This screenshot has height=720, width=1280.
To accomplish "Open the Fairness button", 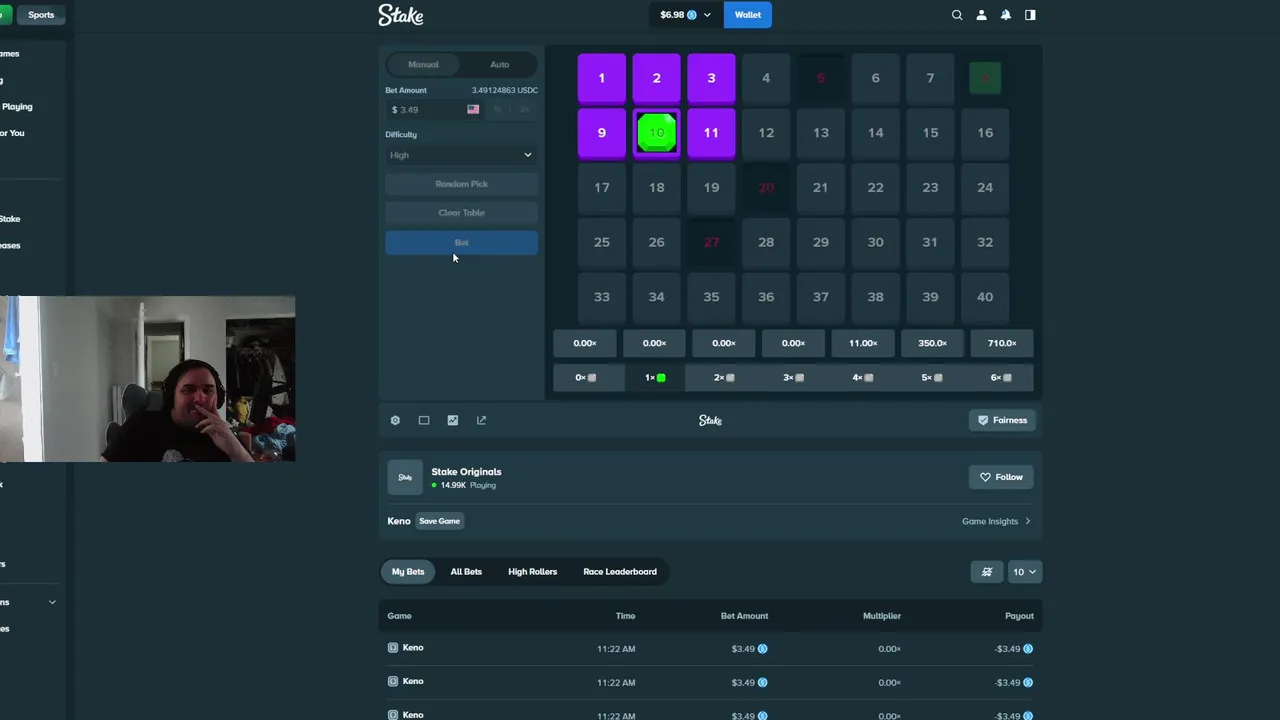I will 1002,421.
